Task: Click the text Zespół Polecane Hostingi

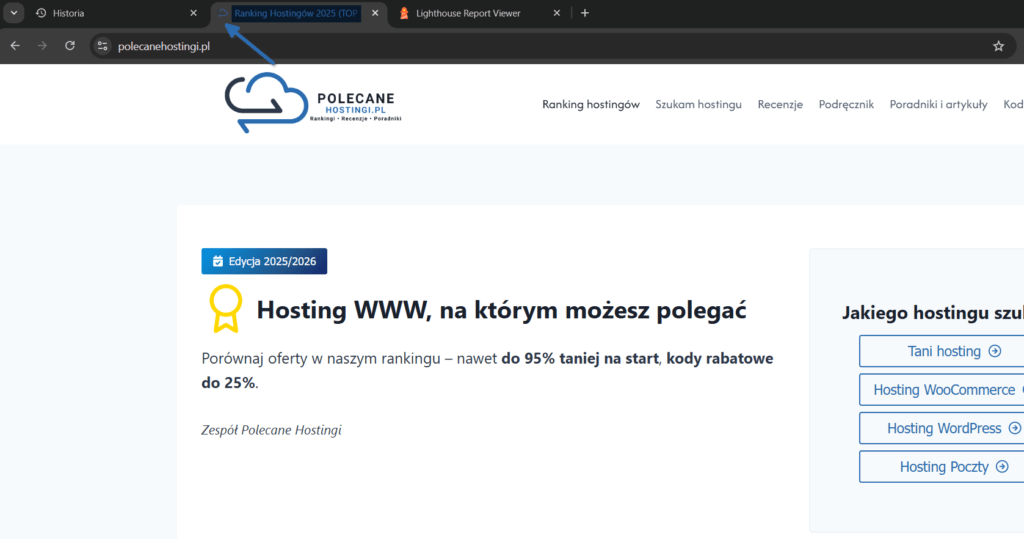Action: [x=271, y=430]
